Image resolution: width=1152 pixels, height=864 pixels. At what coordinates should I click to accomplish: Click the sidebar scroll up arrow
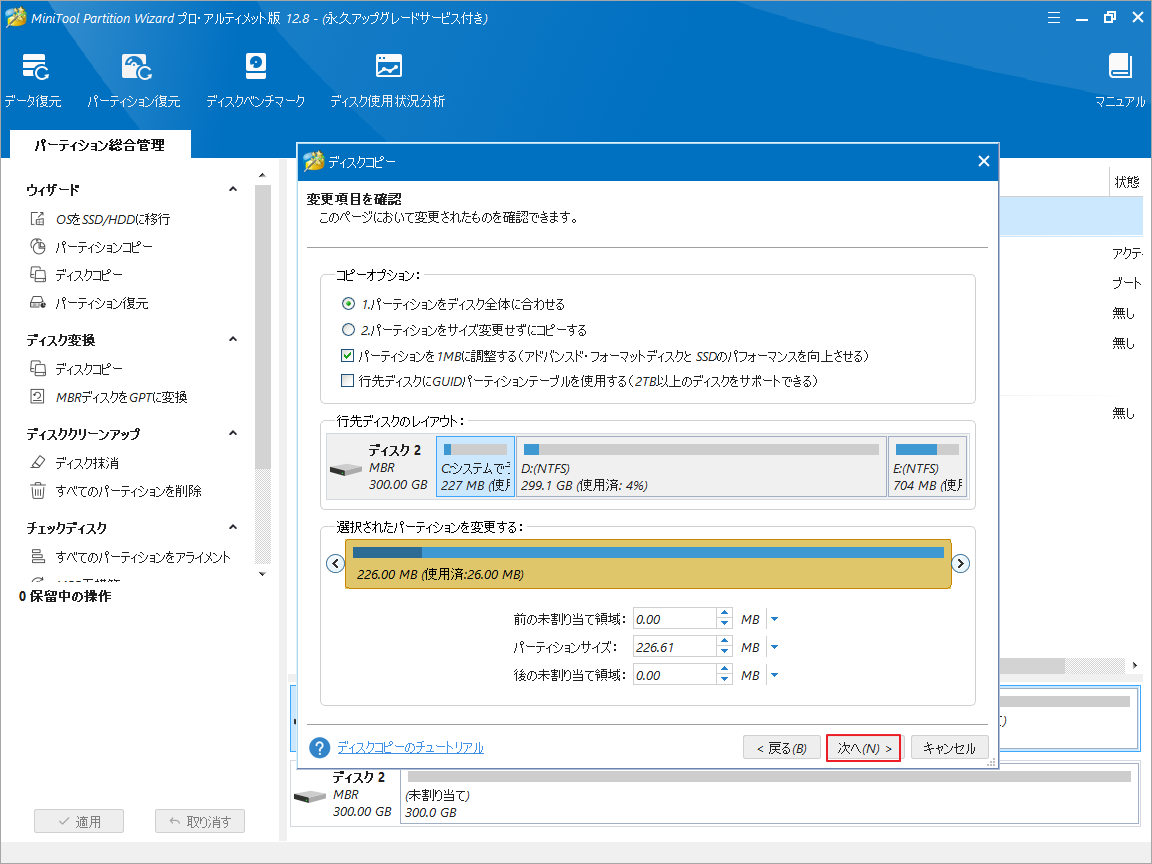(262, 176)
